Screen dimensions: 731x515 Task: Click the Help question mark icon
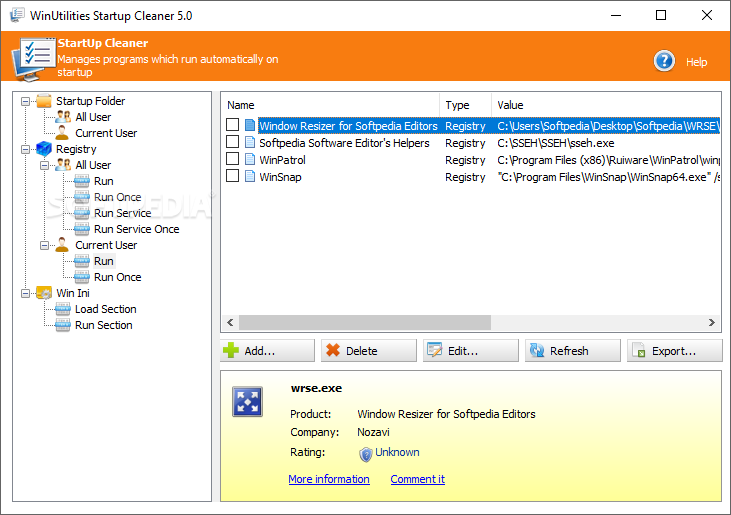coord(664,61)
